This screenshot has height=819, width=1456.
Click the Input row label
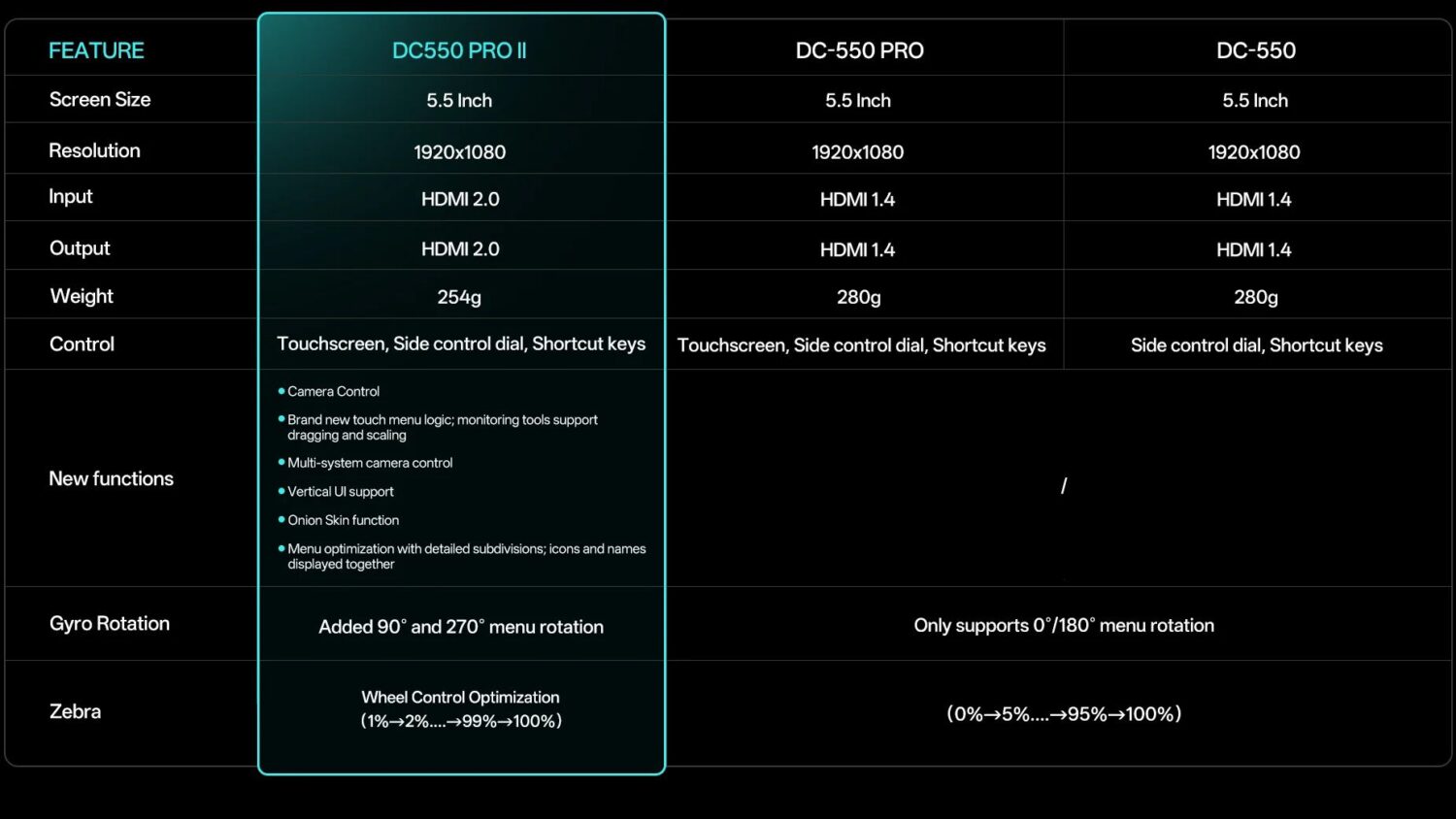point(71,197)
